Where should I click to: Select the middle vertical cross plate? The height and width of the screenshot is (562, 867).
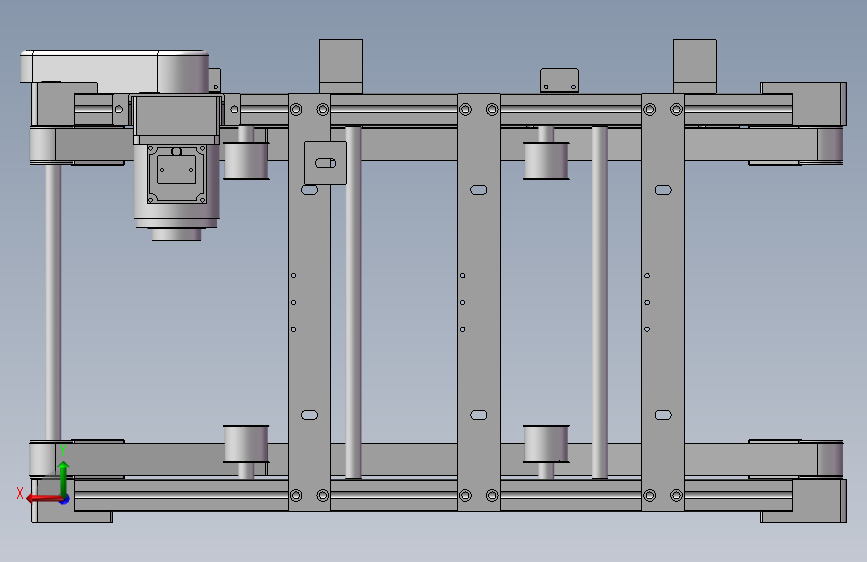point(479,302)
